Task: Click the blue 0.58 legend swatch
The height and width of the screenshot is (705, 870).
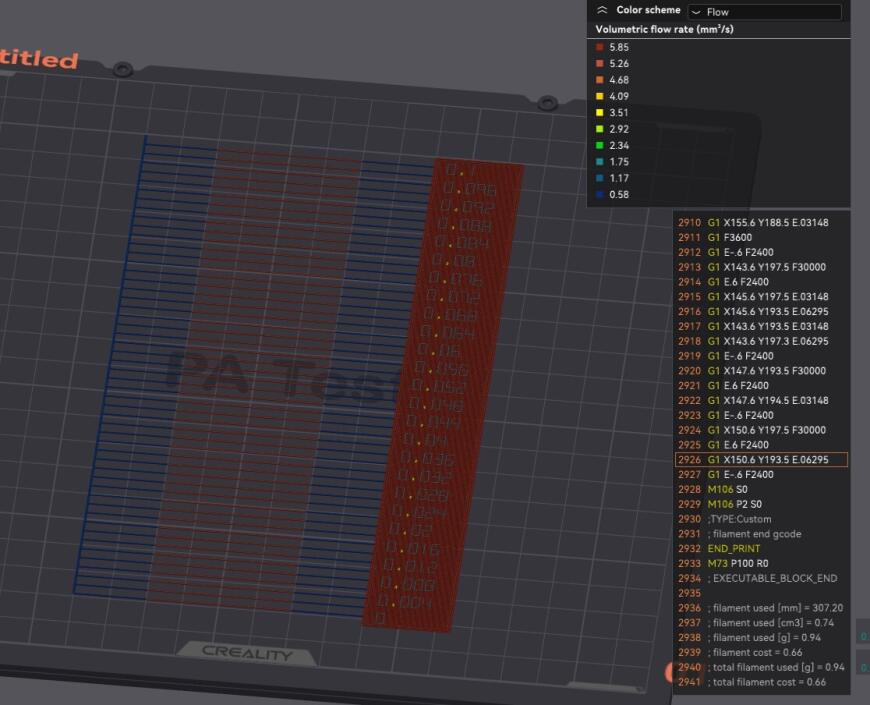Action: 597,194
